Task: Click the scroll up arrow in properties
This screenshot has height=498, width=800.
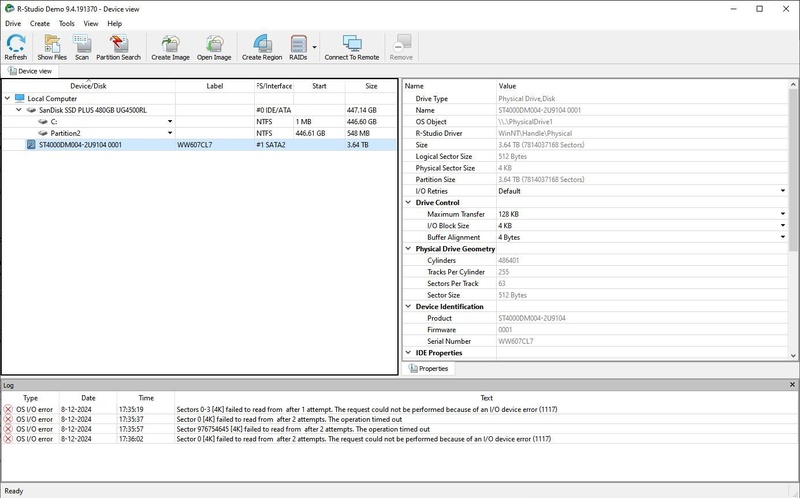Action: (x=793, y=85)
